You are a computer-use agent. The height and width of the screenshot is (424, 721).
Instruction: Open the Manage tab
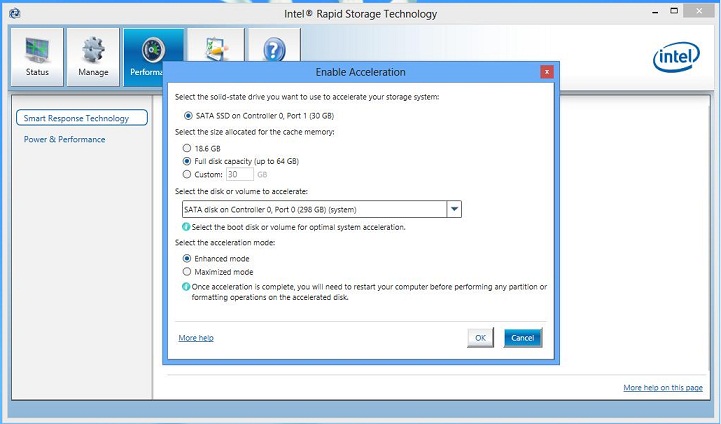93,57
